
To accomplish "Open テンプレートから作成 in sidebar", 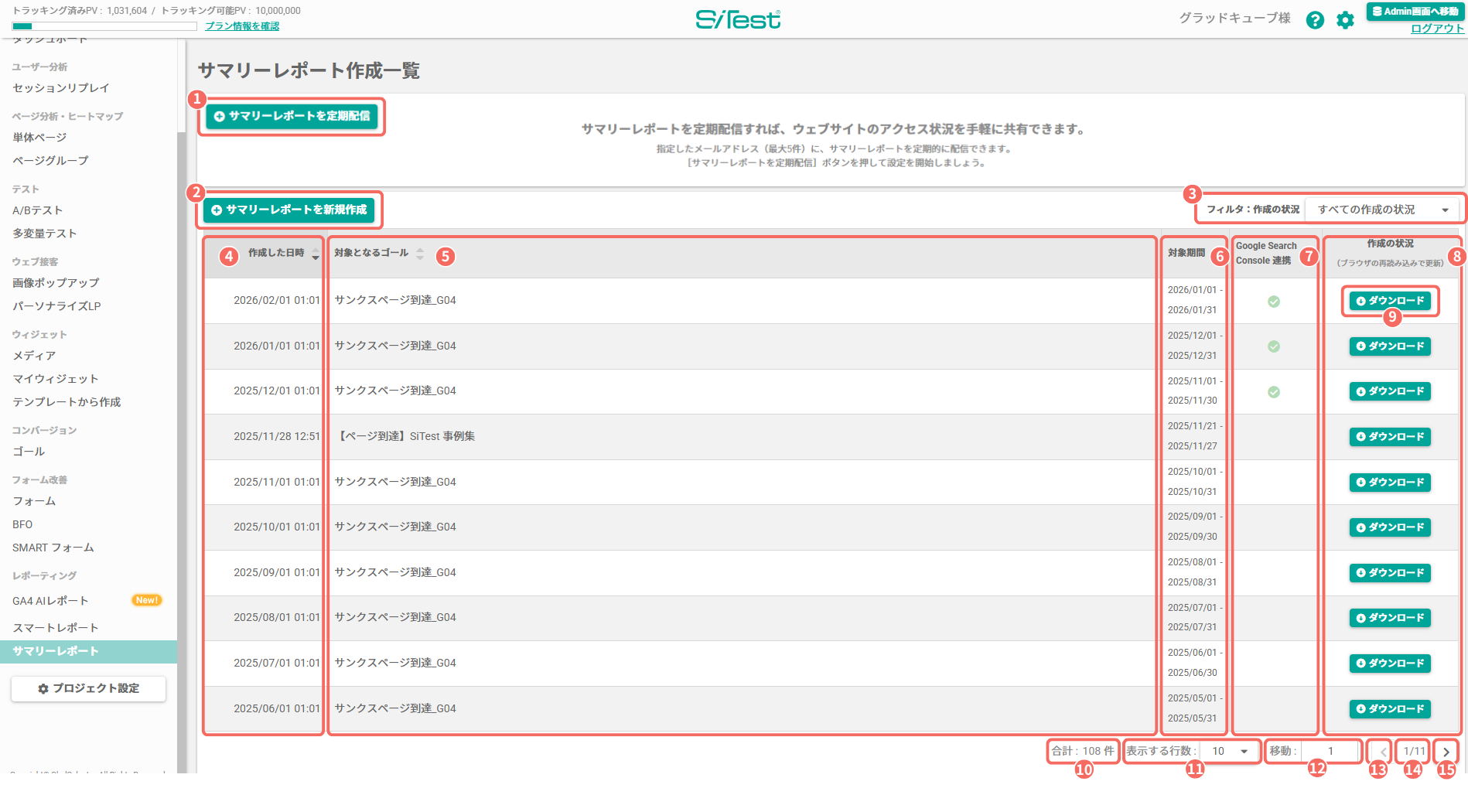I will tap(67, 402).
